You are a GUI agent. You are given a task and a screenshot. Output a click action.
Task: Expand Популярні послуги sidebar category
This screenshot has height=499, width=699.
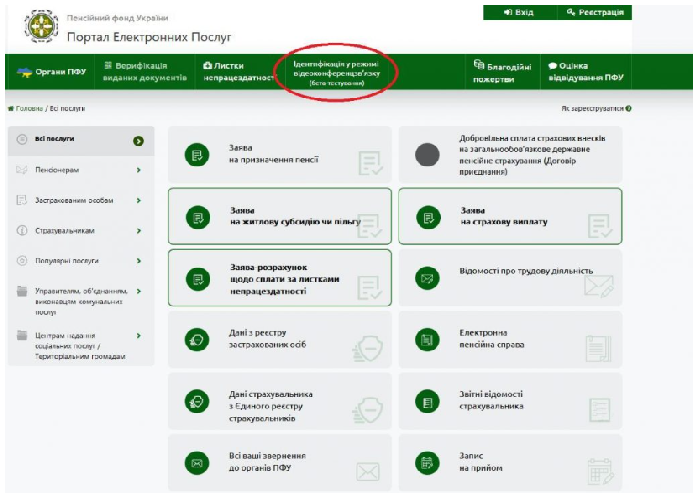[x=138, y=261]
